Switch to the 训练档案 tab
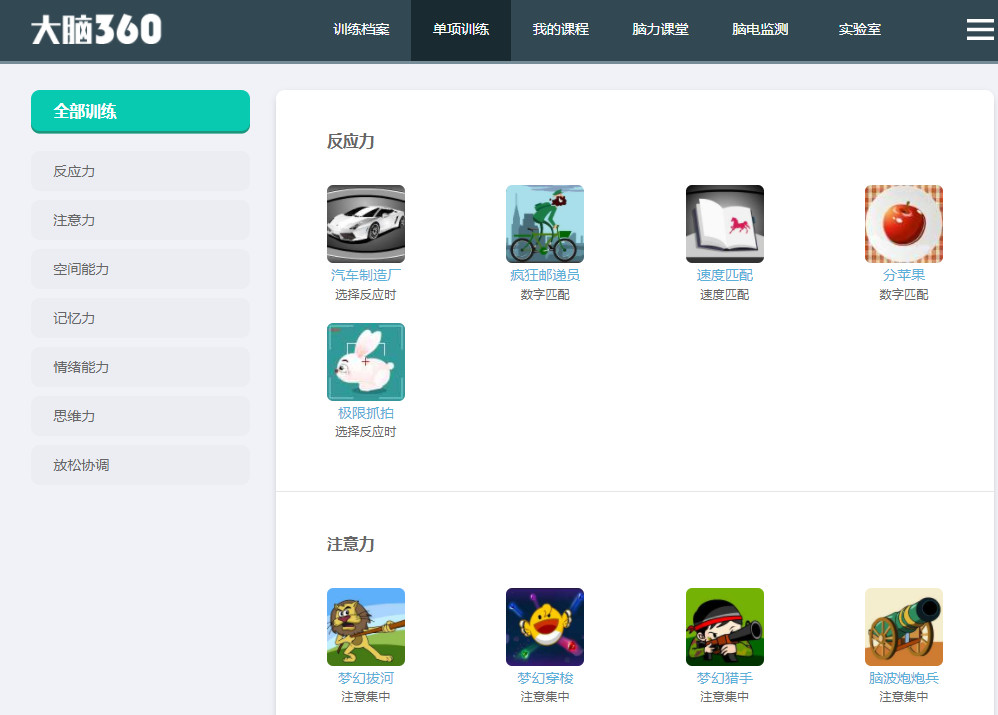Screen dimensions: 998x715 pyautogui.click(x=361, y=30)
